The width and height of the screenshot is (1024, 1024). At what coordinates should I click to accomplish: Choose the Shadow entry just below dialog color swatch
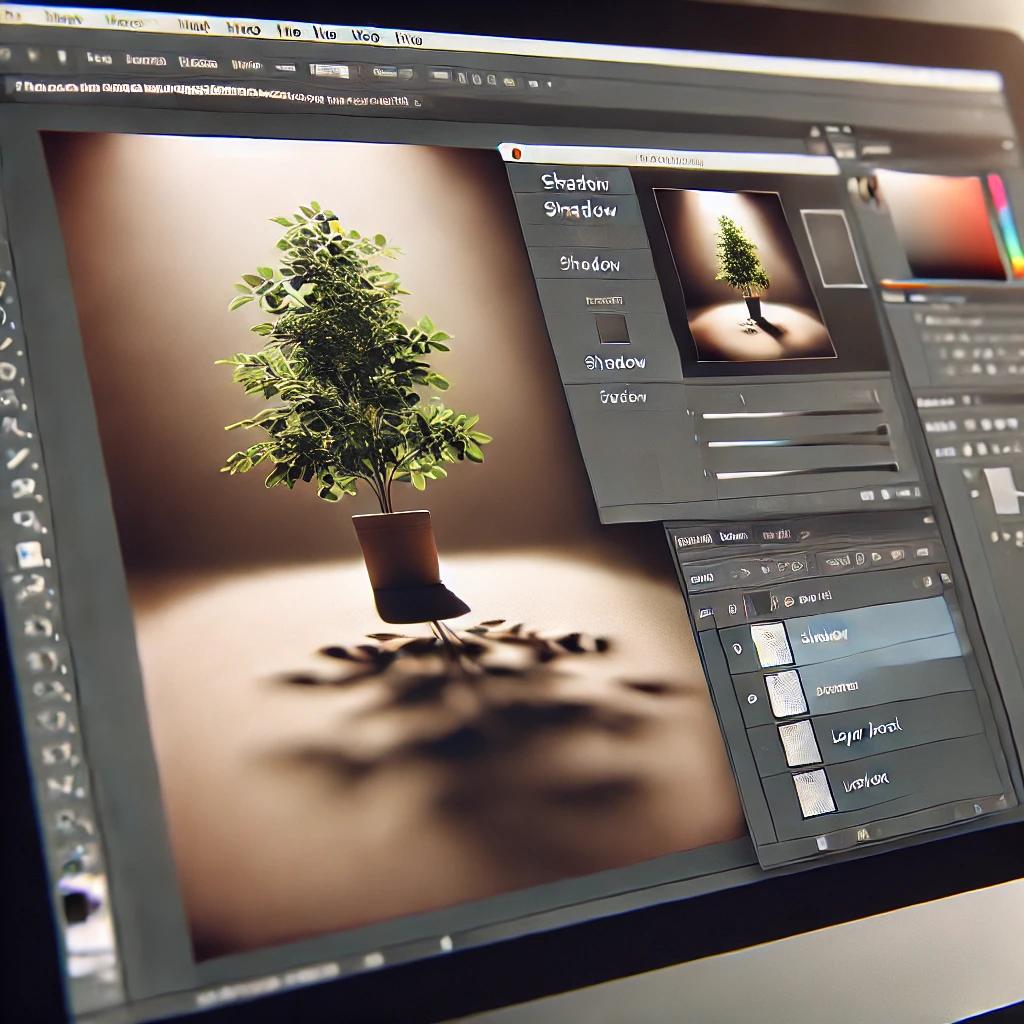(x=615, y=362)
